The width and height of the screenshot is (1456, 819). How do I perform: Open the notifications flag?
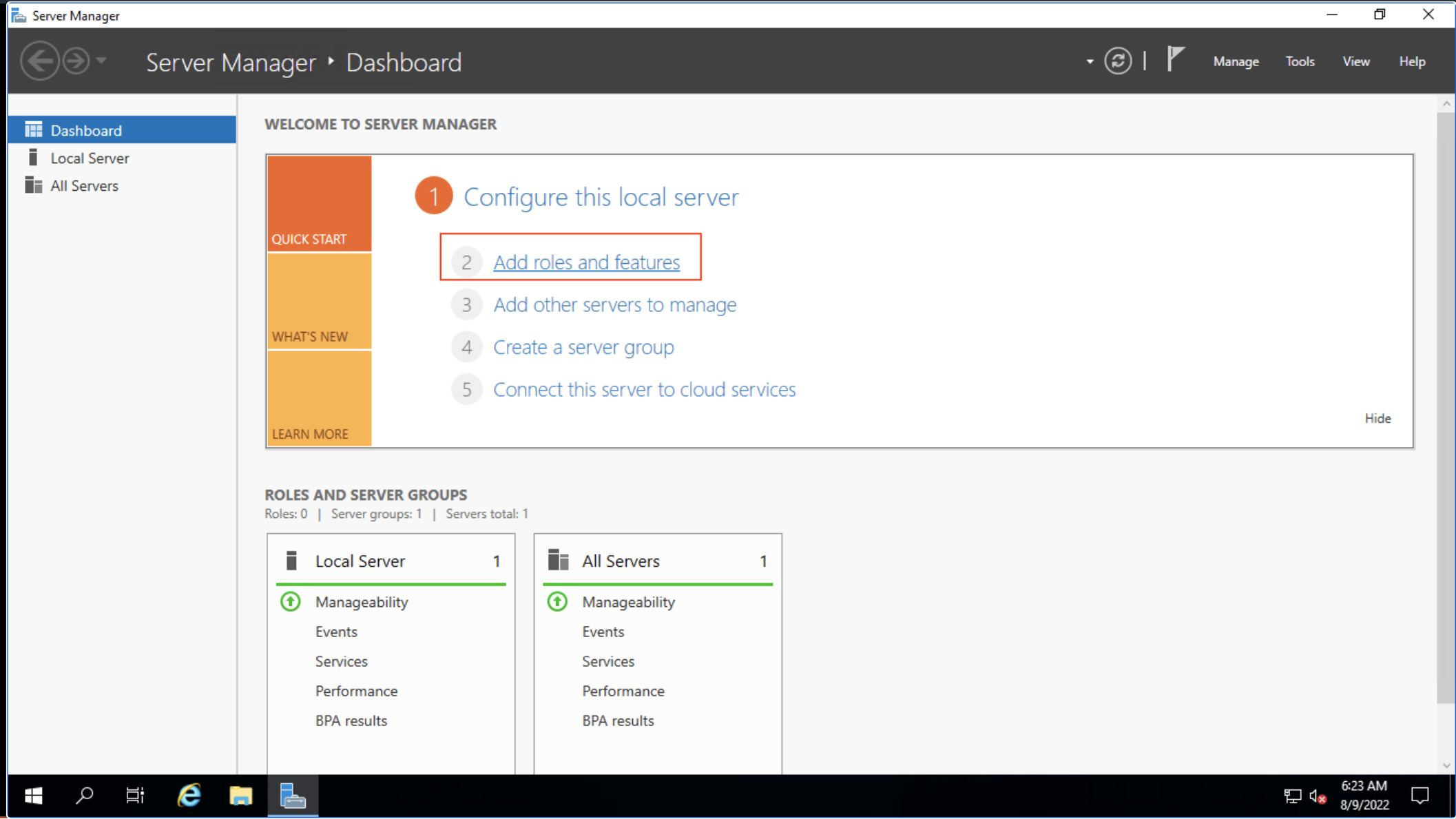click(1175, 59)
